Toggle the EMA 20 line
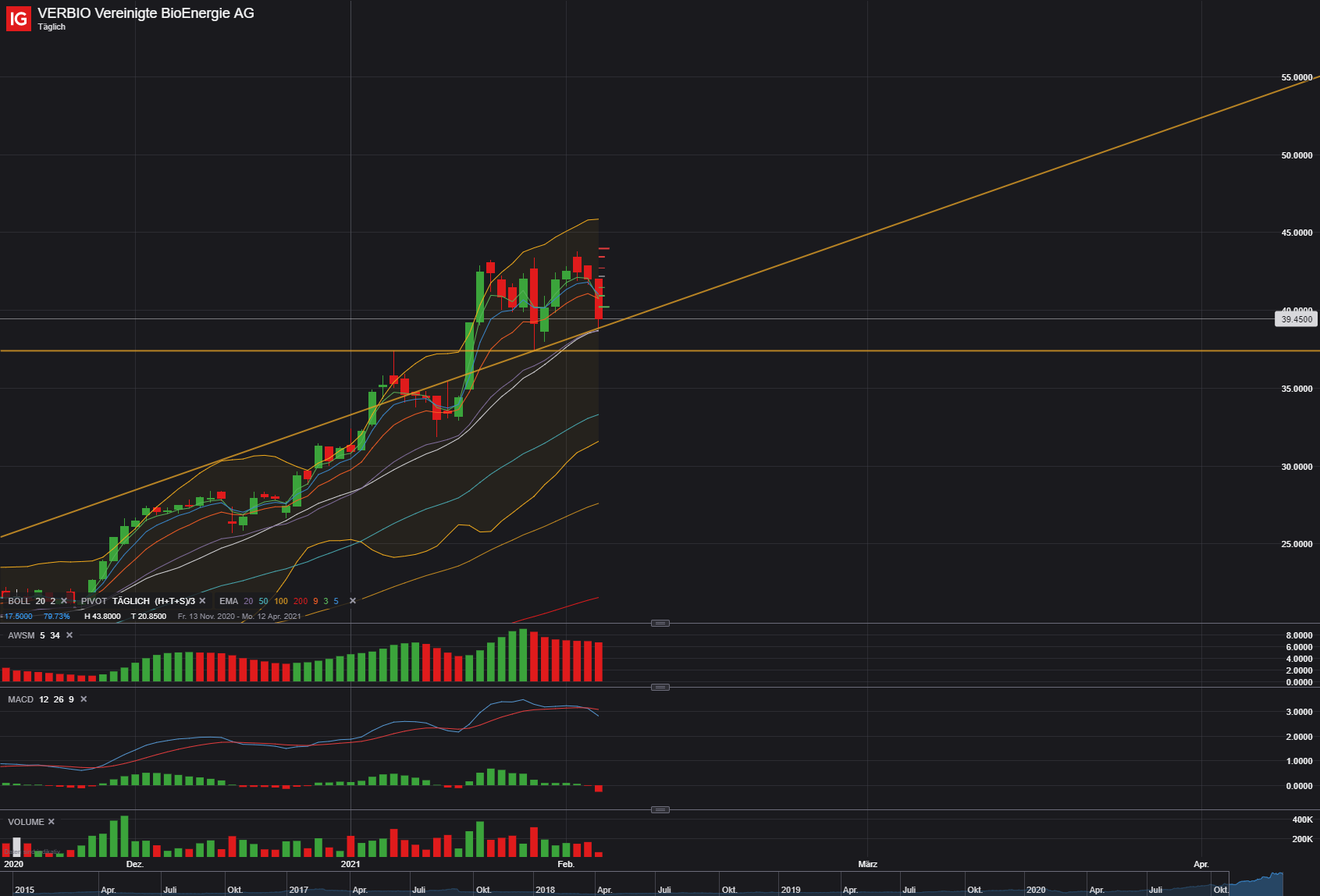The height and width of the screenshot is (896, 1320). click(247, 601)
